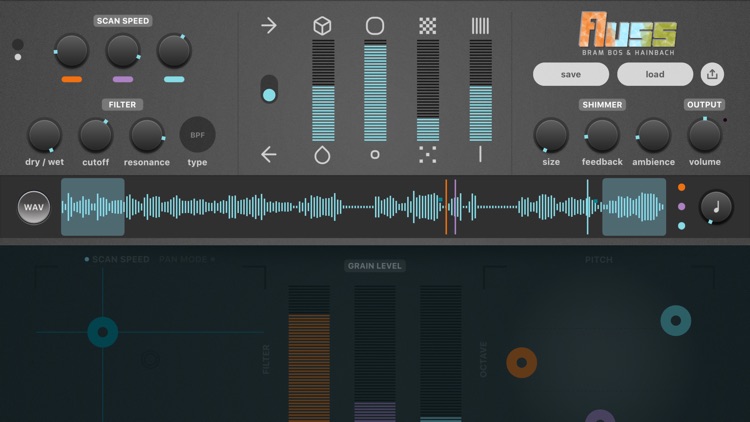Click the cyan playhead marker in waveform
The image size is (750, 422).
coord(588,207)
